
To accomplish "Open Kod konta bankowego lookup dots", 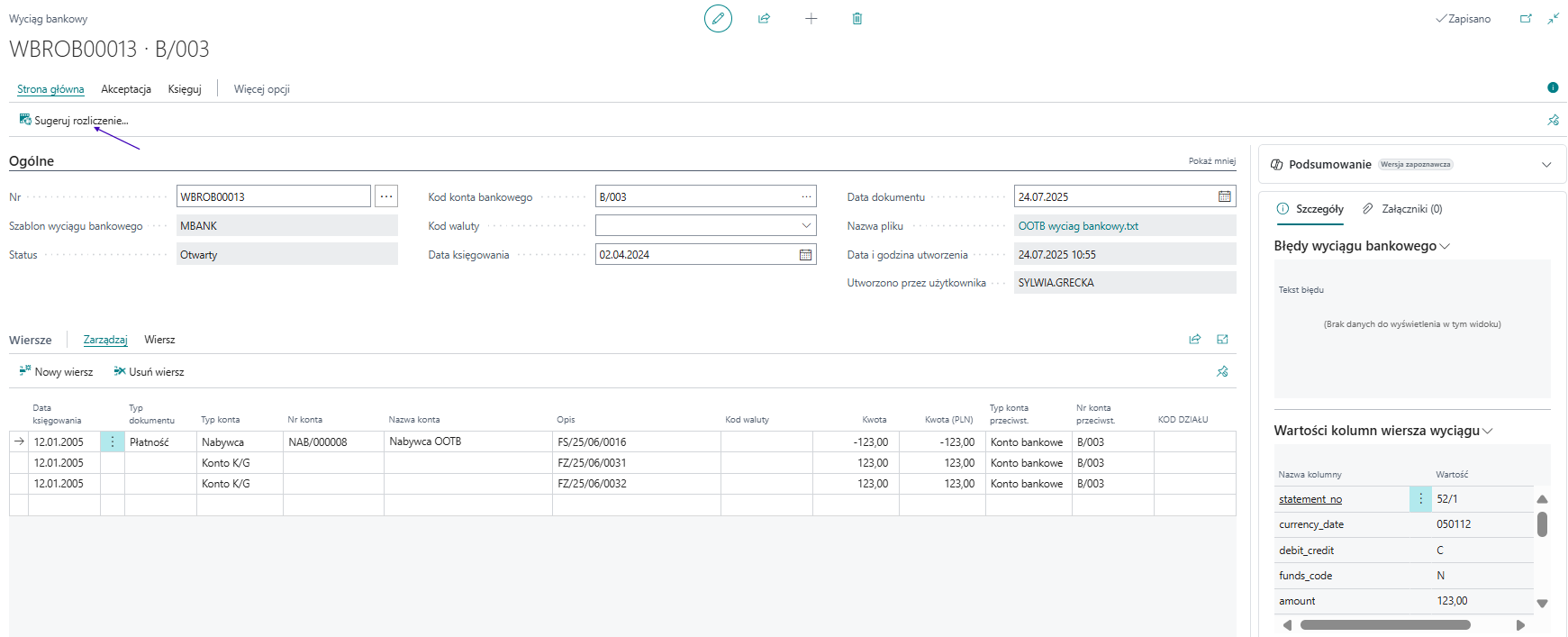I will point(806,196).
